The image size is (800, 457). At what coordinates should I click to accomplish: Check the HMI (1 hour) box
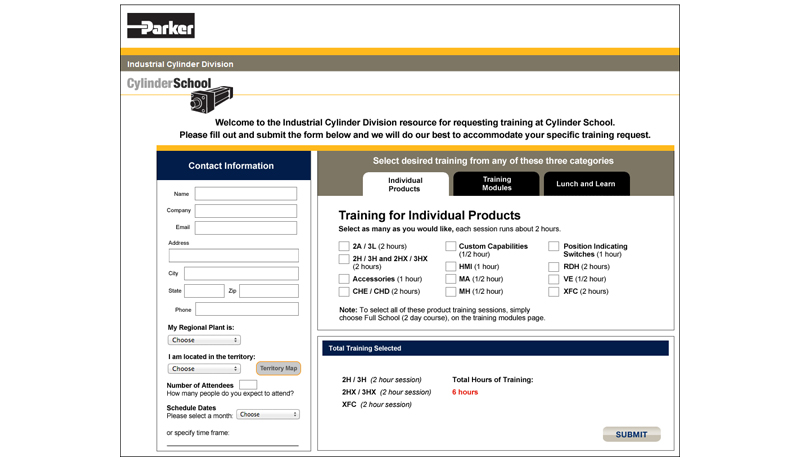point(451,267)
